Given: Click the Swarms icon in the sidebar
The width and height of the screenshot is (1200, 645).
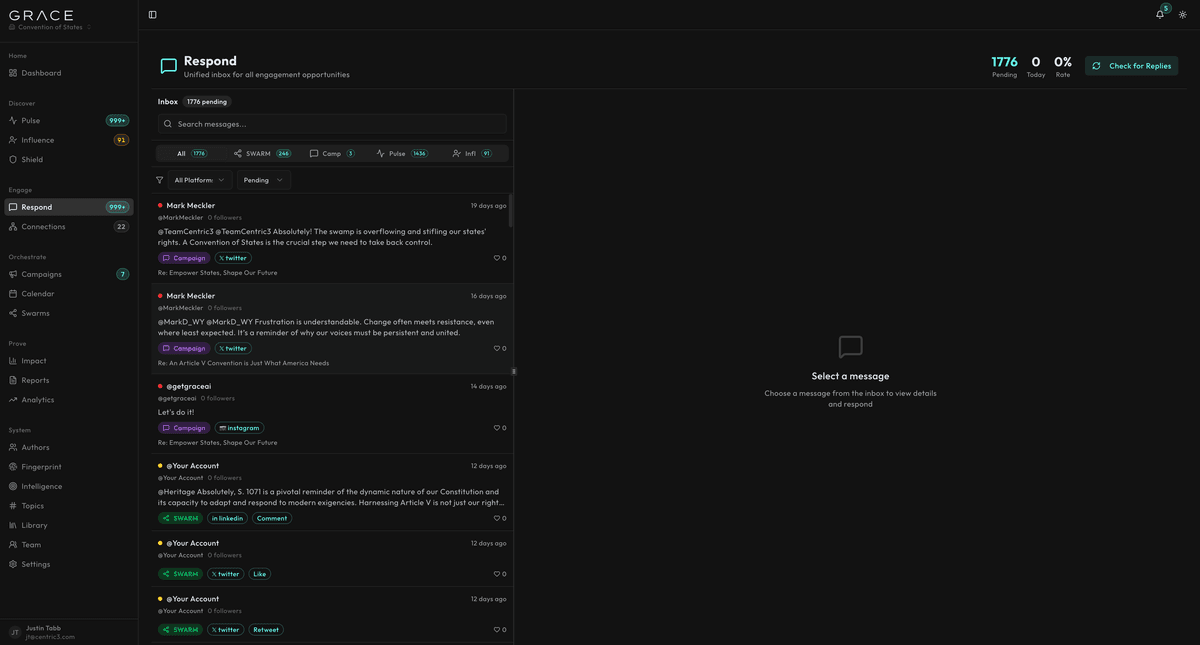Looking at the screenshot, I should coord(13,312).
